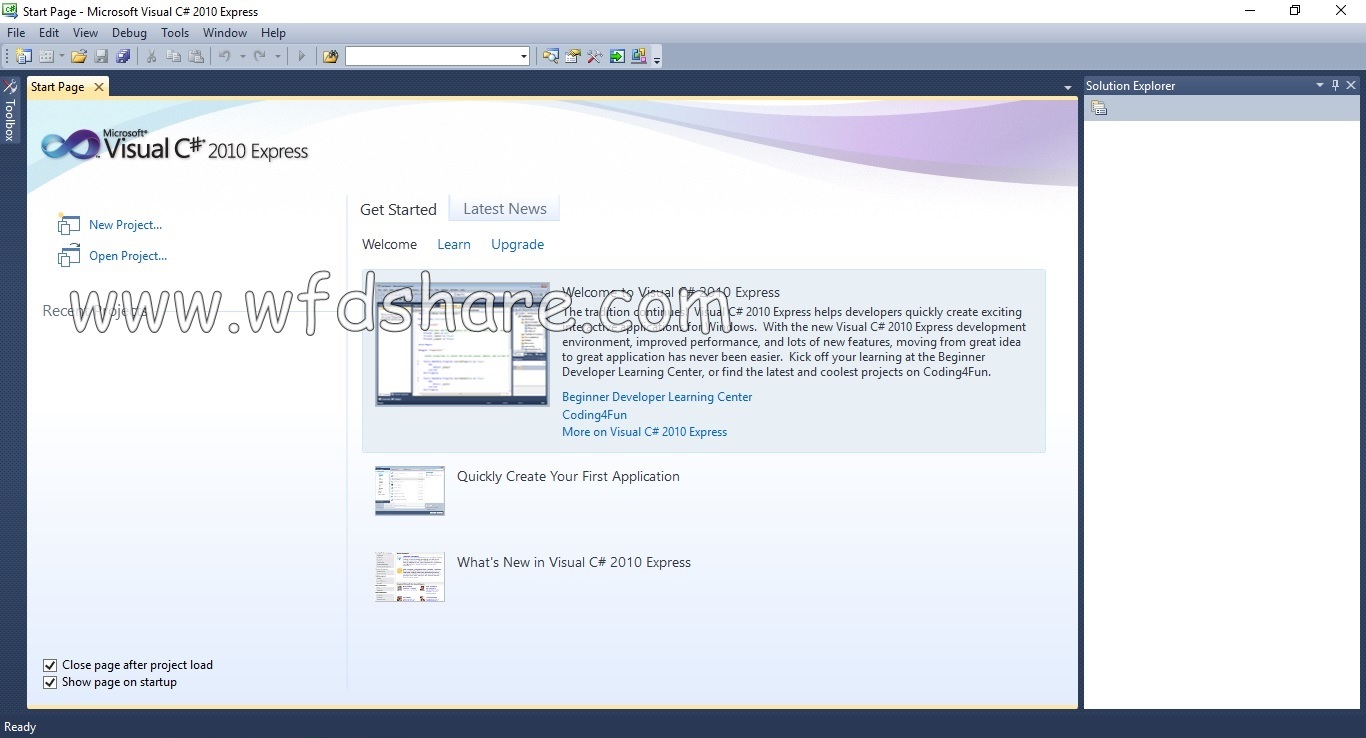This screenshot has height=738, width=1366.
Task: Click the Welcome section IDE screenshot thumbnail
Action: [462, 344]
